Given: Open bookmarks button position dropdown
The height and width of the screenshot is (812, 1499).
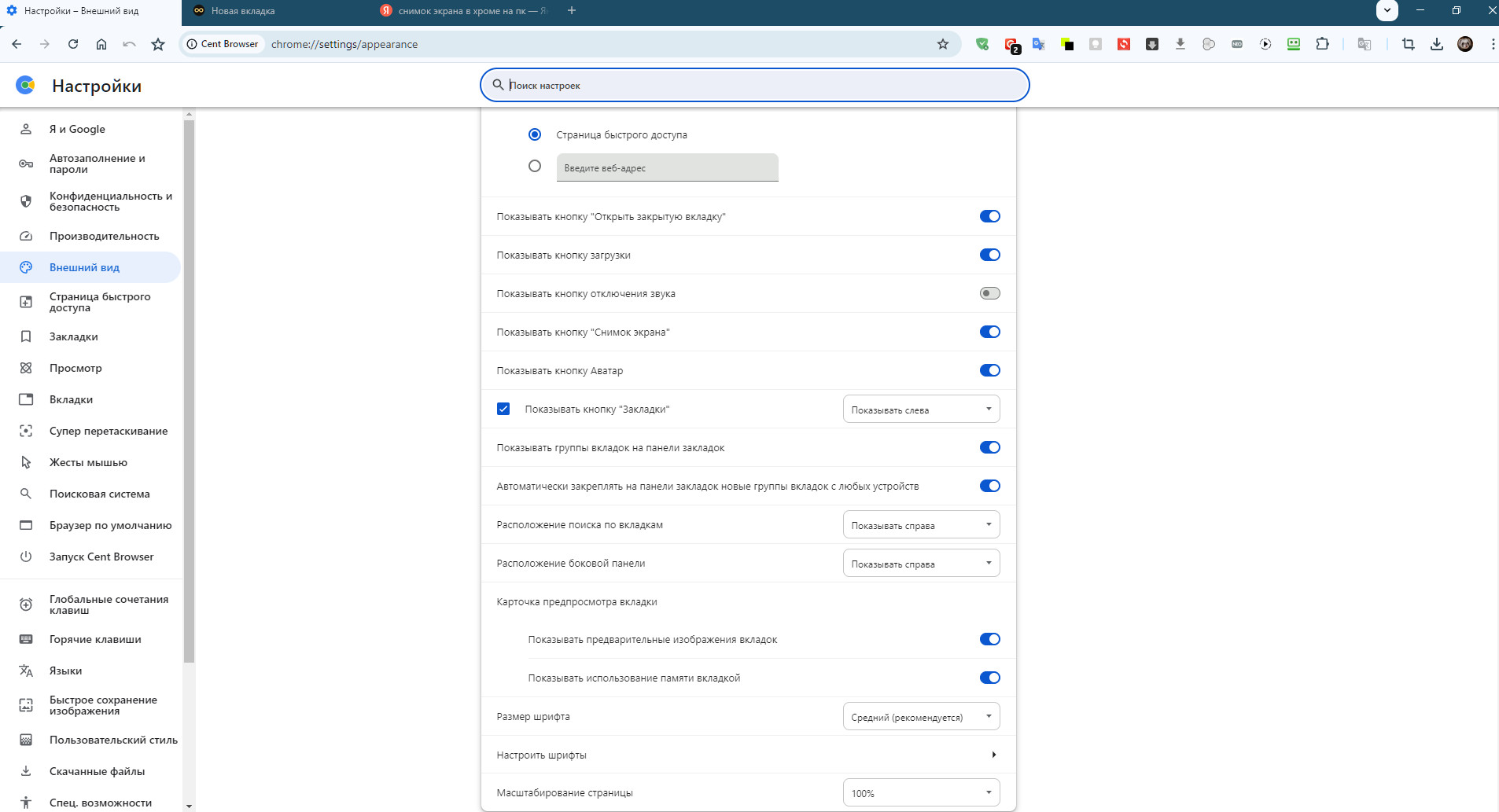Looking at the screenshot, I should click(921, 409).
